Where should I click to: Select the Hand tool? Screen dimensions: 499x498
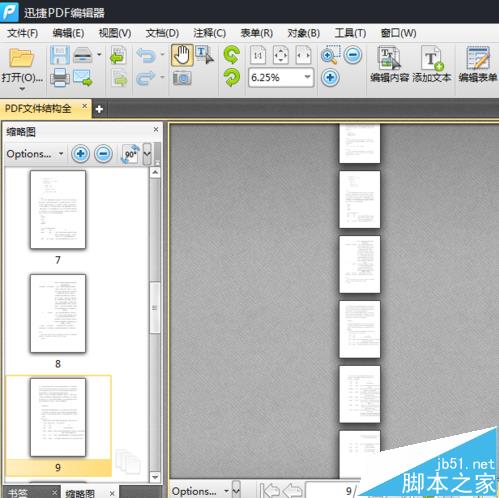pyautogui.click(x=182, y=55)
